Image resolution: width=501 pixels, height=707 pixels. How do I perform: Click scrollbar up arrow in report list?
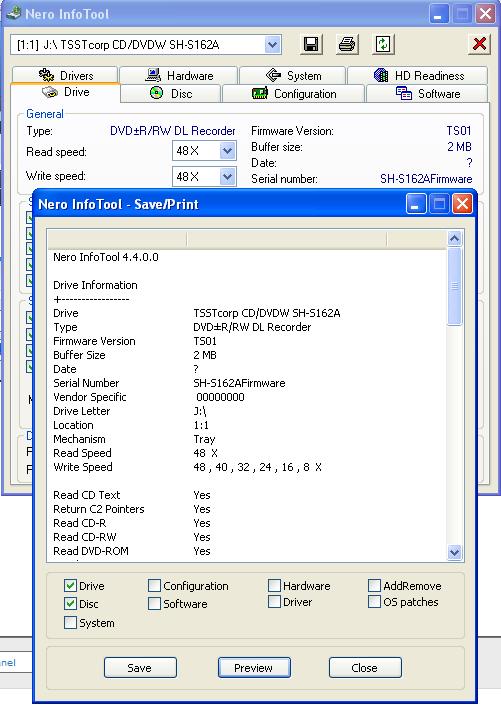[455, 238]
